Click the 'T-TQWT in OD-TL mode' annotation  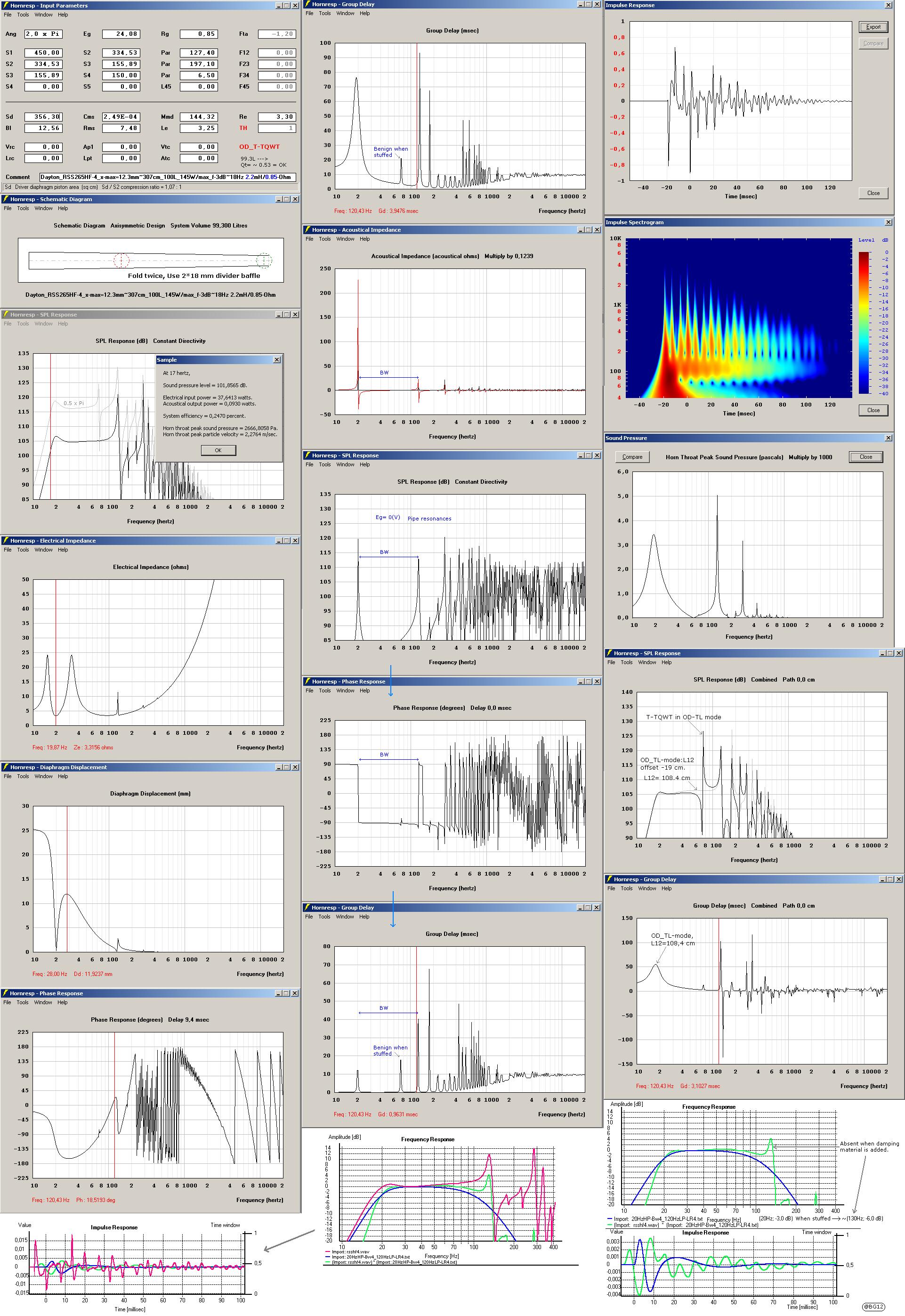pyautogui.click(x=684, y=717)
